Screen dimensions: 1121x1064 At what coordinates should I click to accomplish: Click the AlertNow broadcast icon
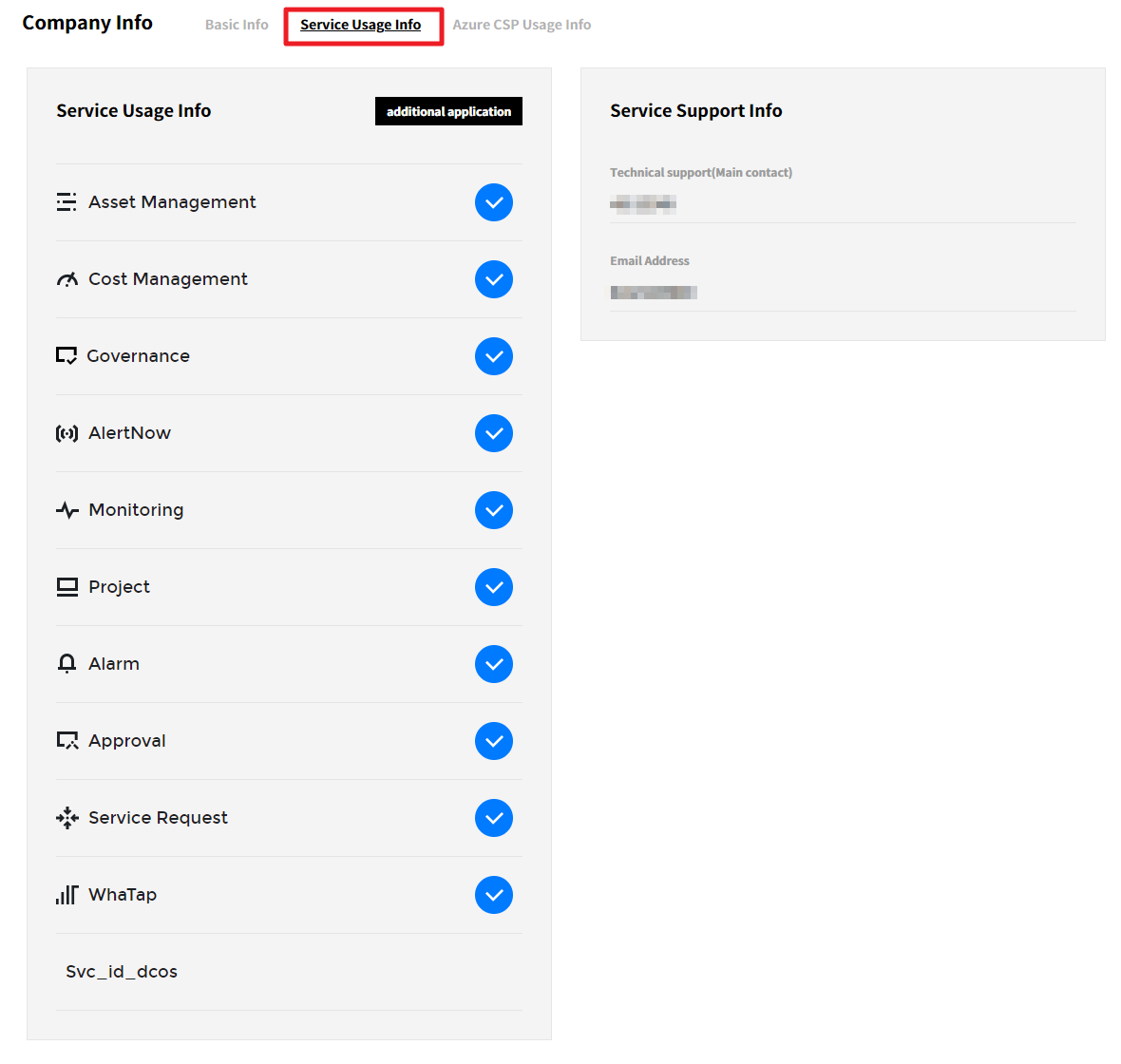(x=66, y=433)
